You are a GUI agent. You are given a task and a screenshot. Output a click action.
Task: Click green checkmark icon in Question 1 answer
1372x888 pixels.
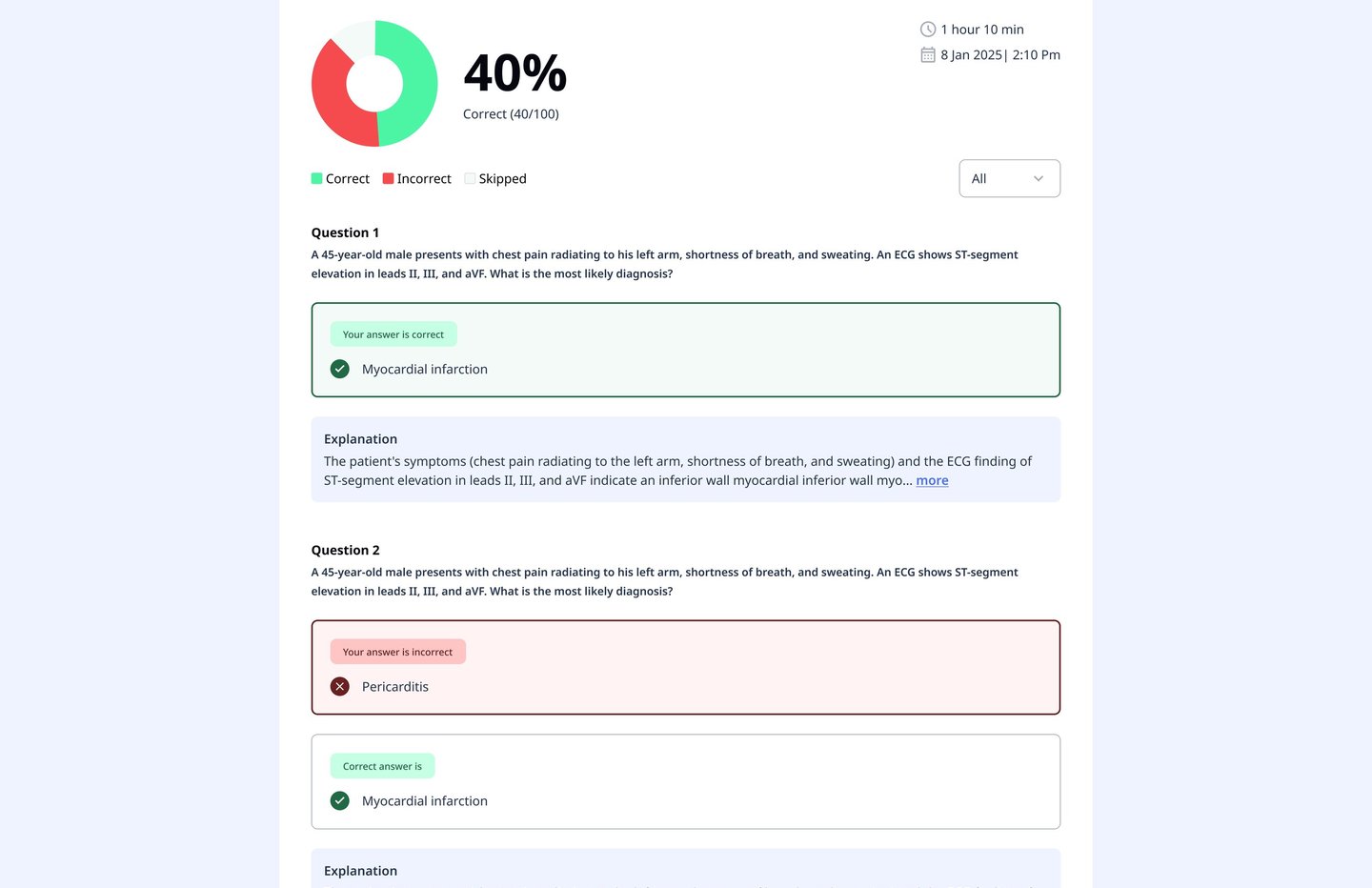339,369
